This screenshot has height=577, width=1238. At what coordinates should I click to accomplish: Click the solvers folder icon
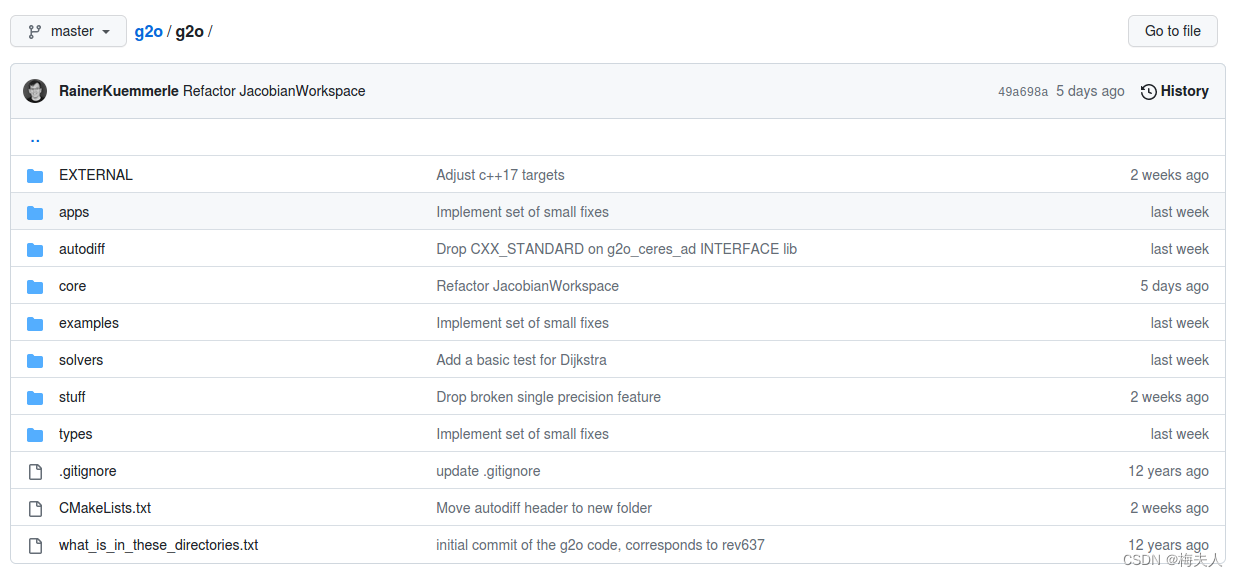35,360
